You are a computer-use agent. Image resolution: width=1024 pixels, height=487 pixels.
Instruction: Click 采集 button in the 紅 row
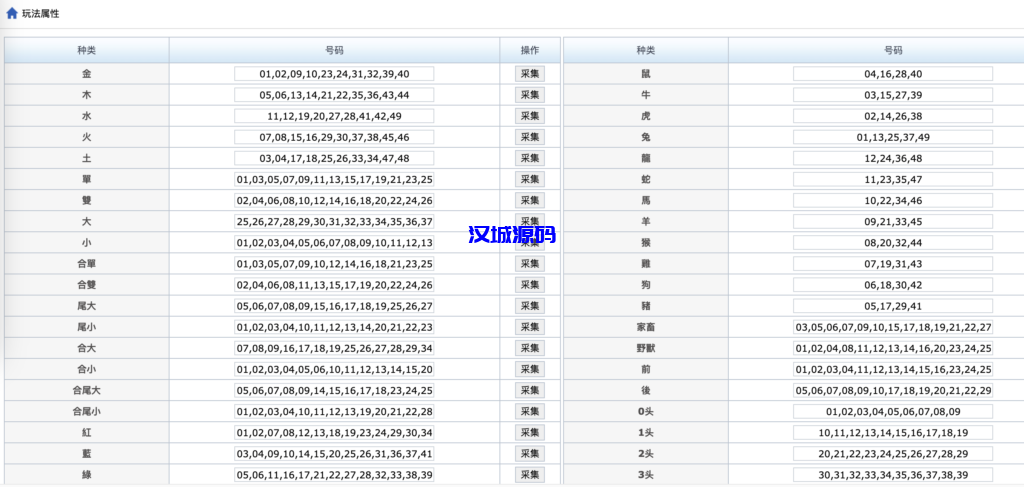(x=529, y=433)
